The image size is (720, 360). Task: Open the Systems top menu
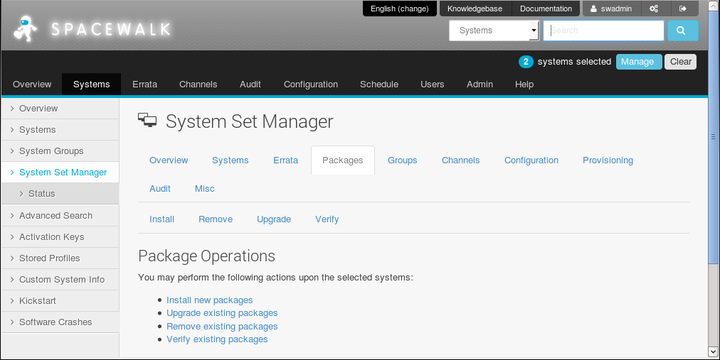tap(91, 84)
